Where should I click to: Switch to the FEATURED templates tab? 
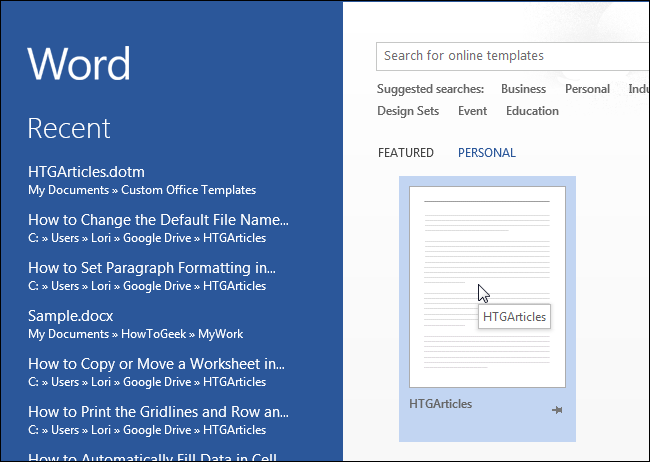point(405,153)
